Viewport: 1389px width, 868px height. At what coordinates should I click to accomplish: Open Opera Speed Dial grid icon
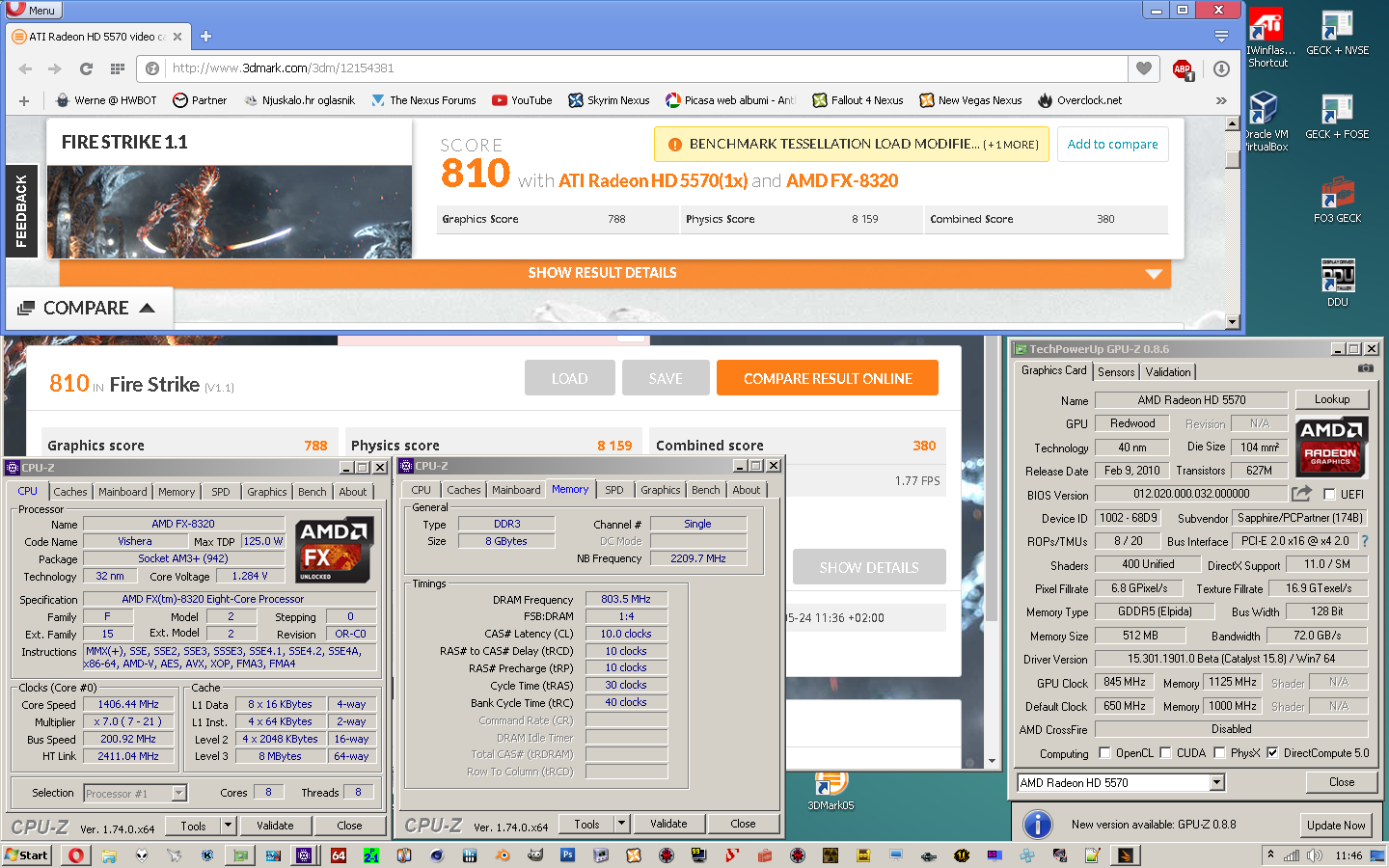(x=118, y=68)
